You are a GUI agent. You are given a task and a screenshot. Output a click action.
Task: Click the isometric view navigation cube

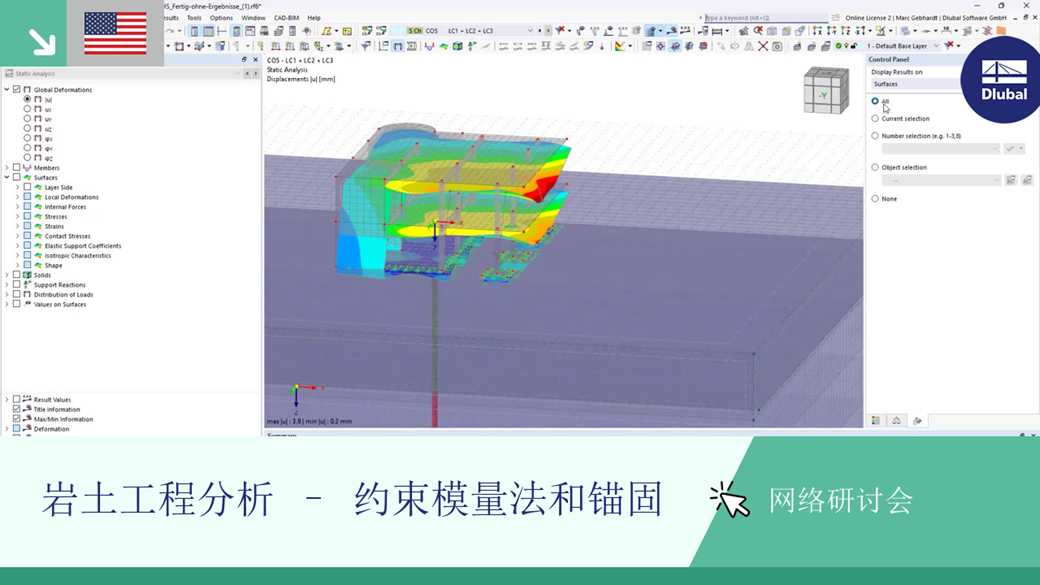825,92
